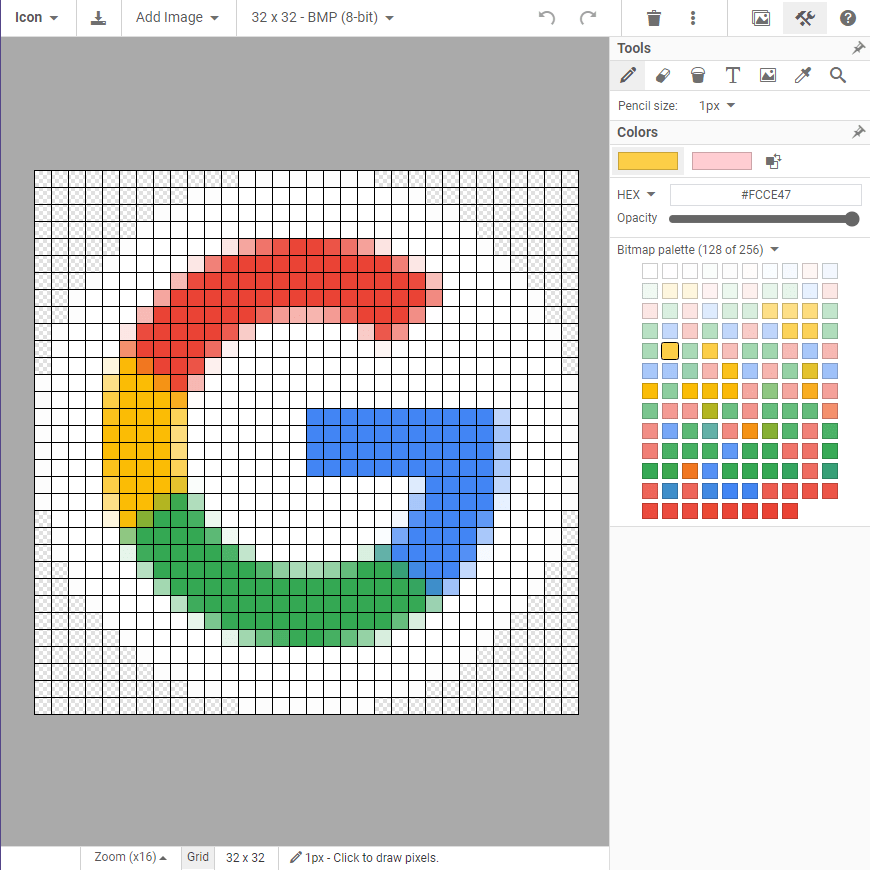Swap the primary and secondary colors
870x870 pixels.
pos(773,161)
